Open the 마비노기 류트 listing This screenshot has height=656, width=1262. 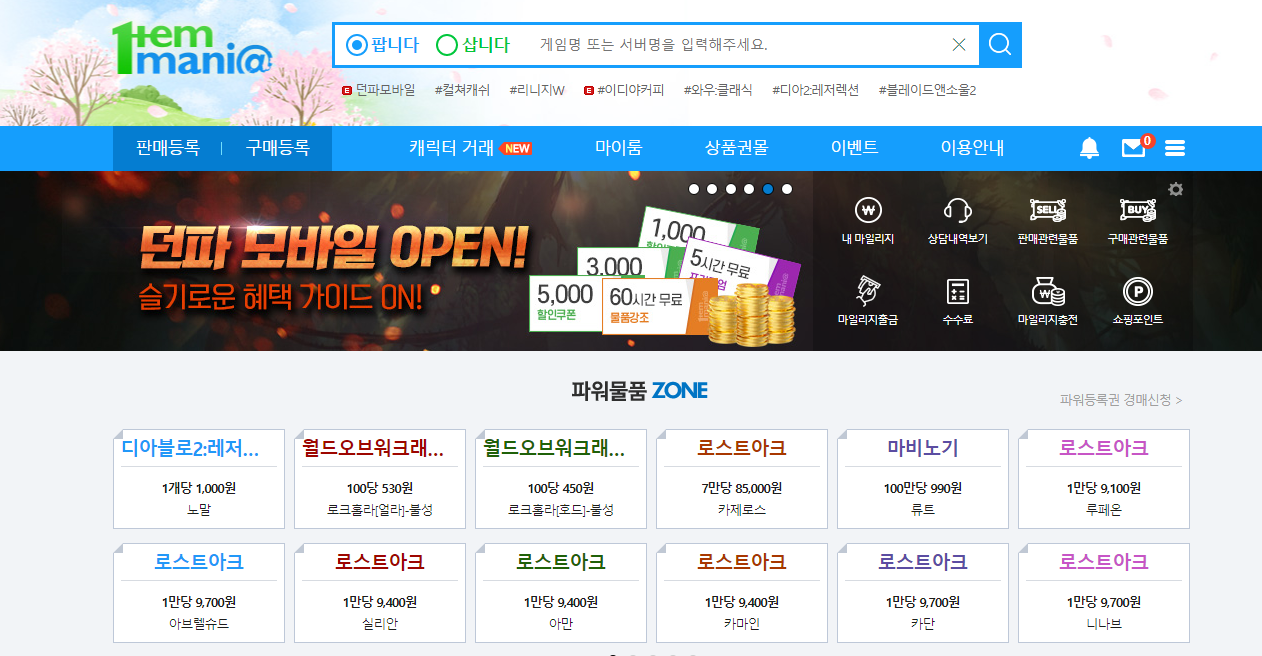point(923,479)
